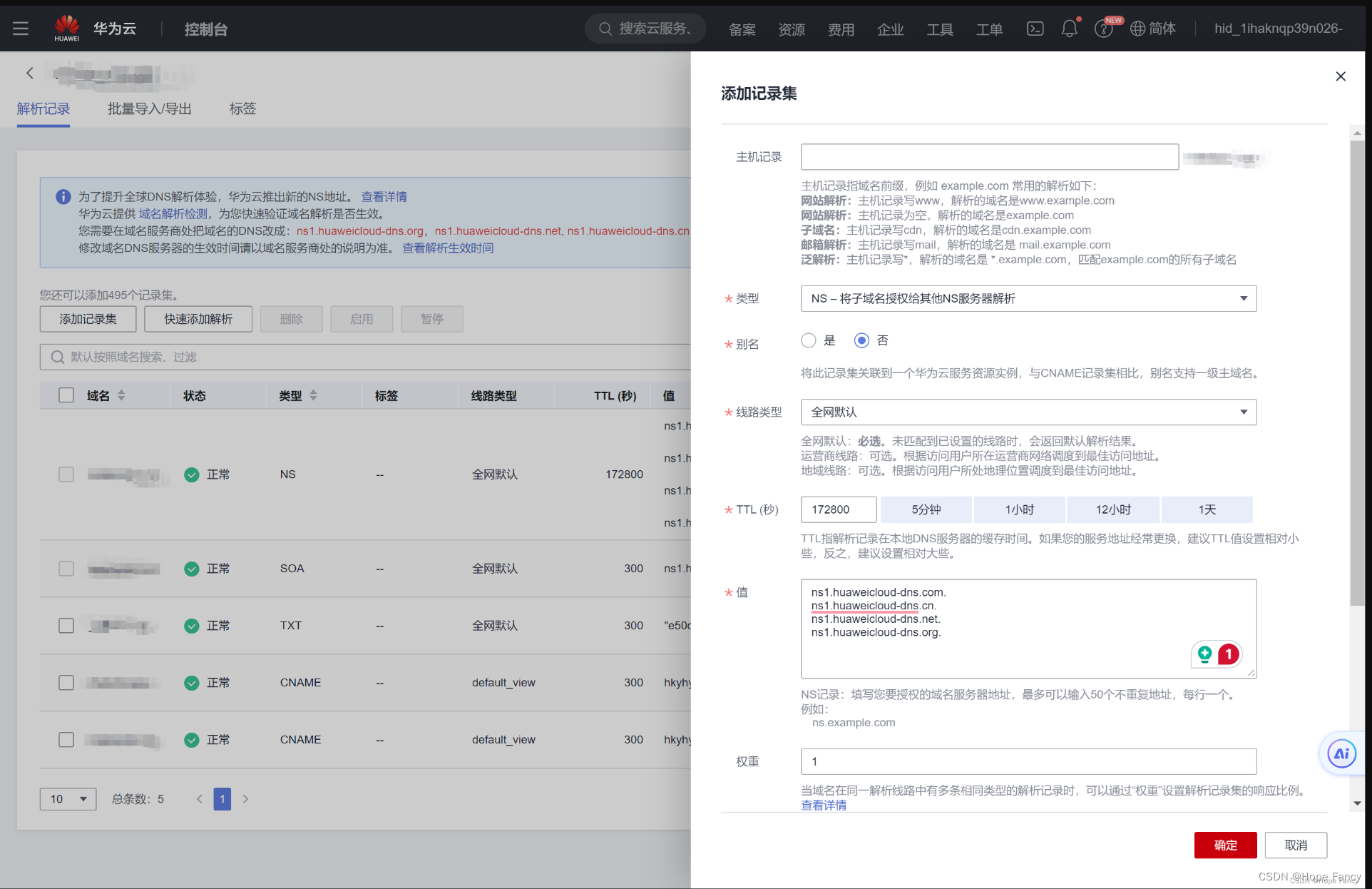Viewport: 1372px width, 889px height.
Task: Go to next page arrow
Action: [x=245, y=799]
